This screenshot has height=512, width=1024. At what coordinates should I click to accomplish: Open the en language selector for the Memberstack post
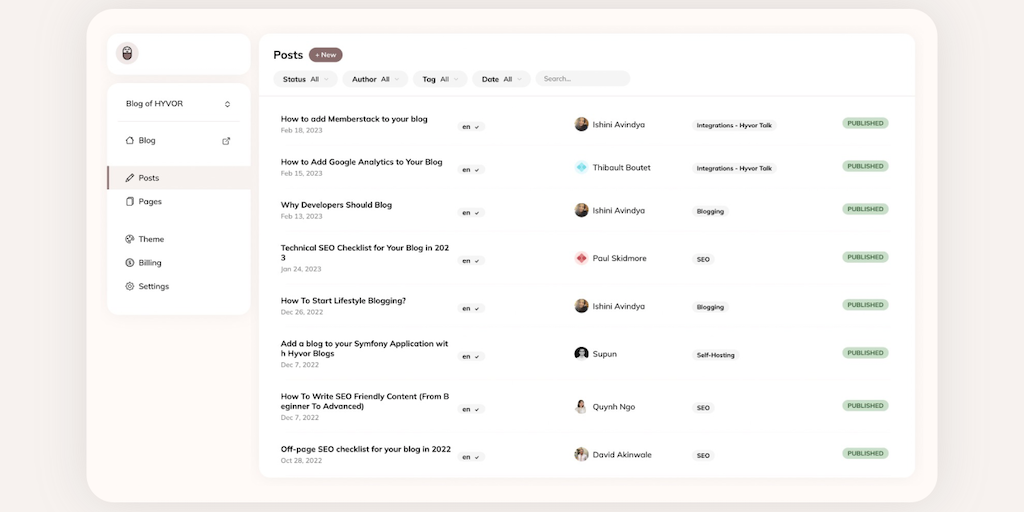pos(471,127)
